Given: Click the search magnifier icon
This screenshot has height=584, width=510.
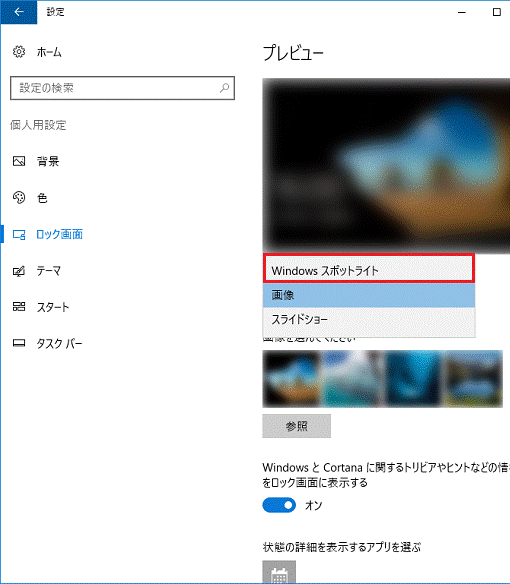Looking at the screenshot, I should (x=224, y=88).
